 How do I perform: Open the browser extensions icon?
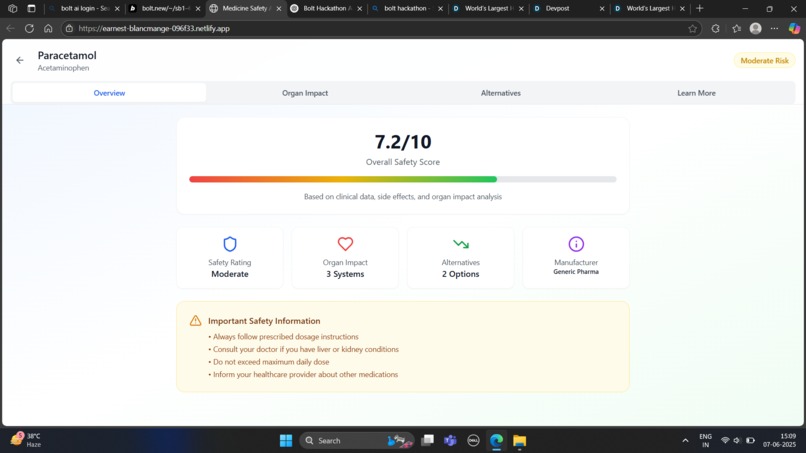[x=715, y=29]
